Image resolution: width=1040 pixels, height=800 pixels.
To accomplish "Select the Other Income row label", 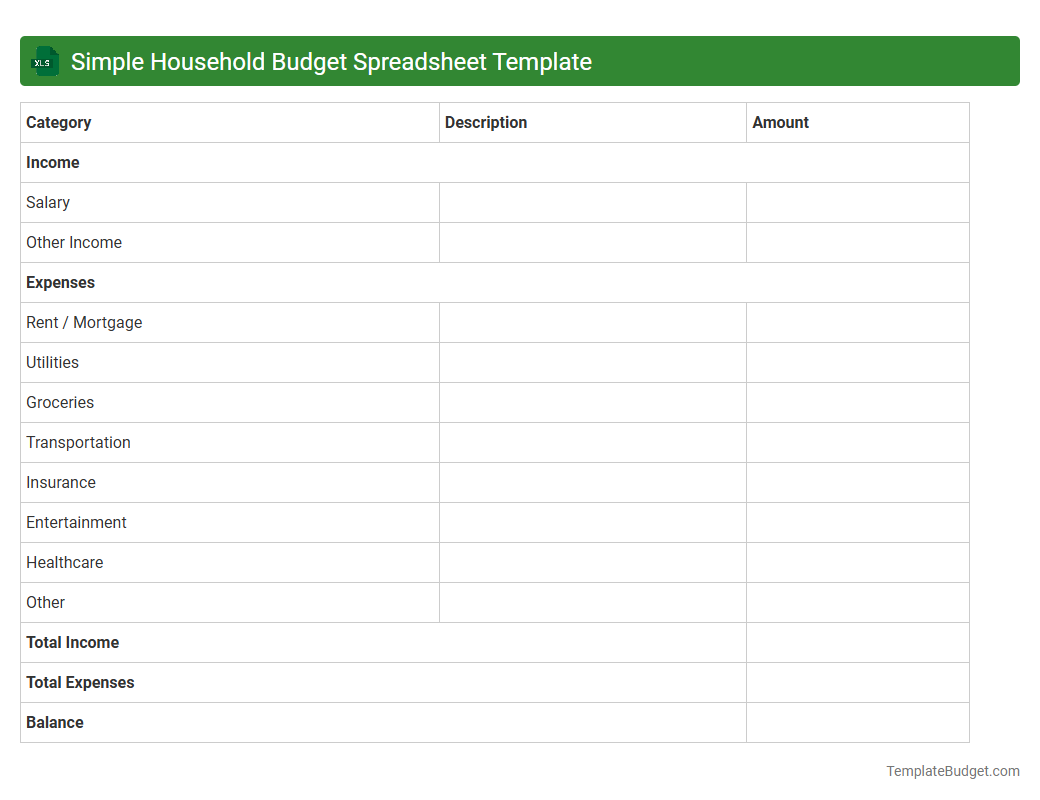I will pos(74,242).
